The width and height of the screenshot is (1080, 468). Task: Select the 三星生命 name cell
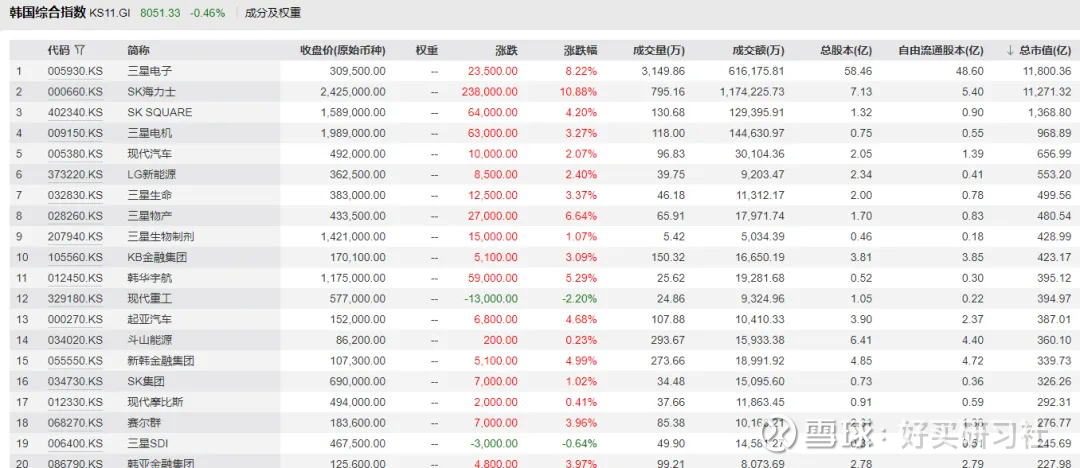(149, 195)
